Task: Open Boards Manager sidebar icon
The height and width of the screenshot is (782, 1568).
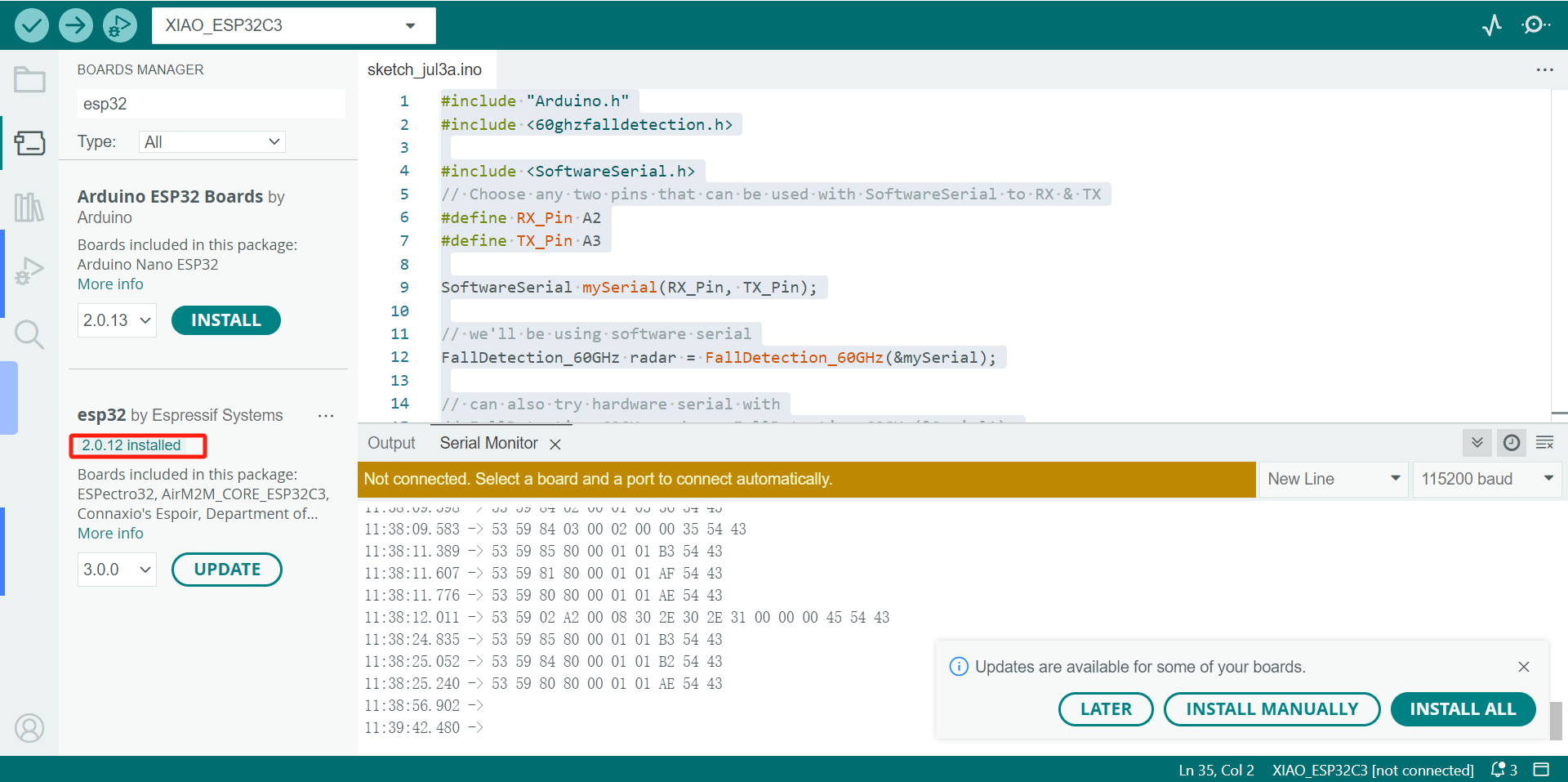Action: (29, 143)
